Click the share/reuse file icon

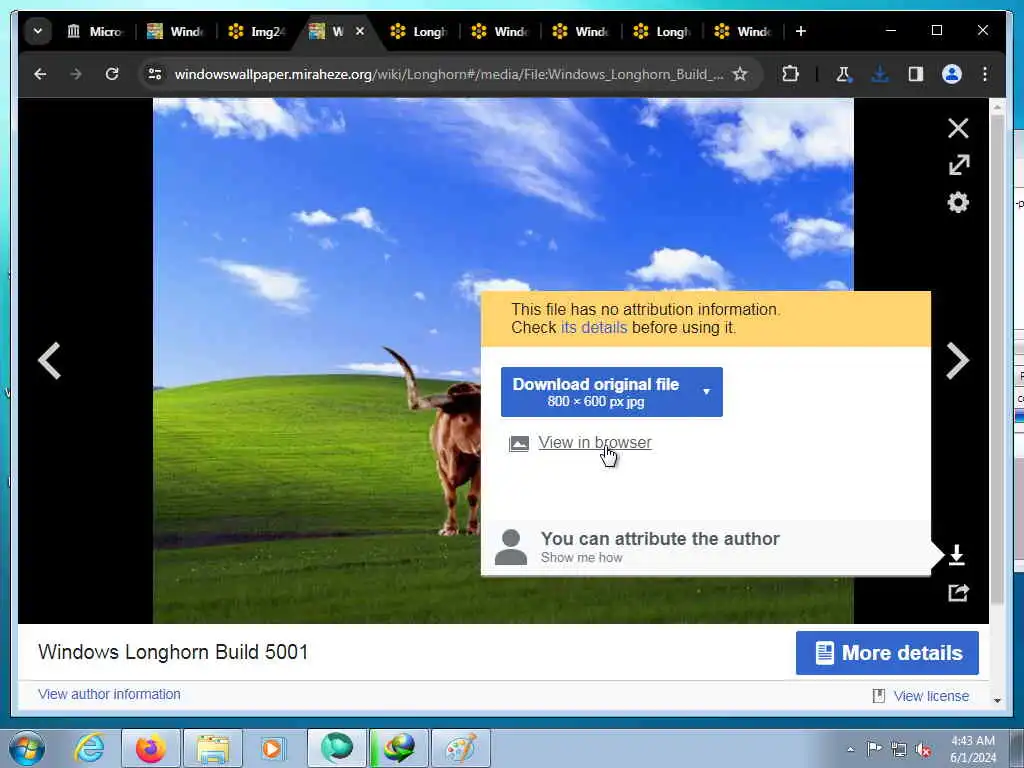[958, 592]
